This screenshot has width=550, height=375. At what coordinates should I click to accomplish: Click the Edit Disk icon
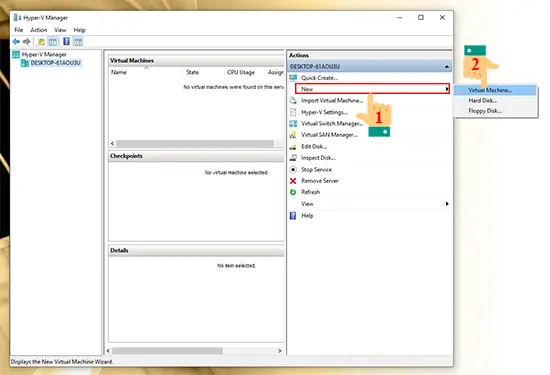point(293,147)
